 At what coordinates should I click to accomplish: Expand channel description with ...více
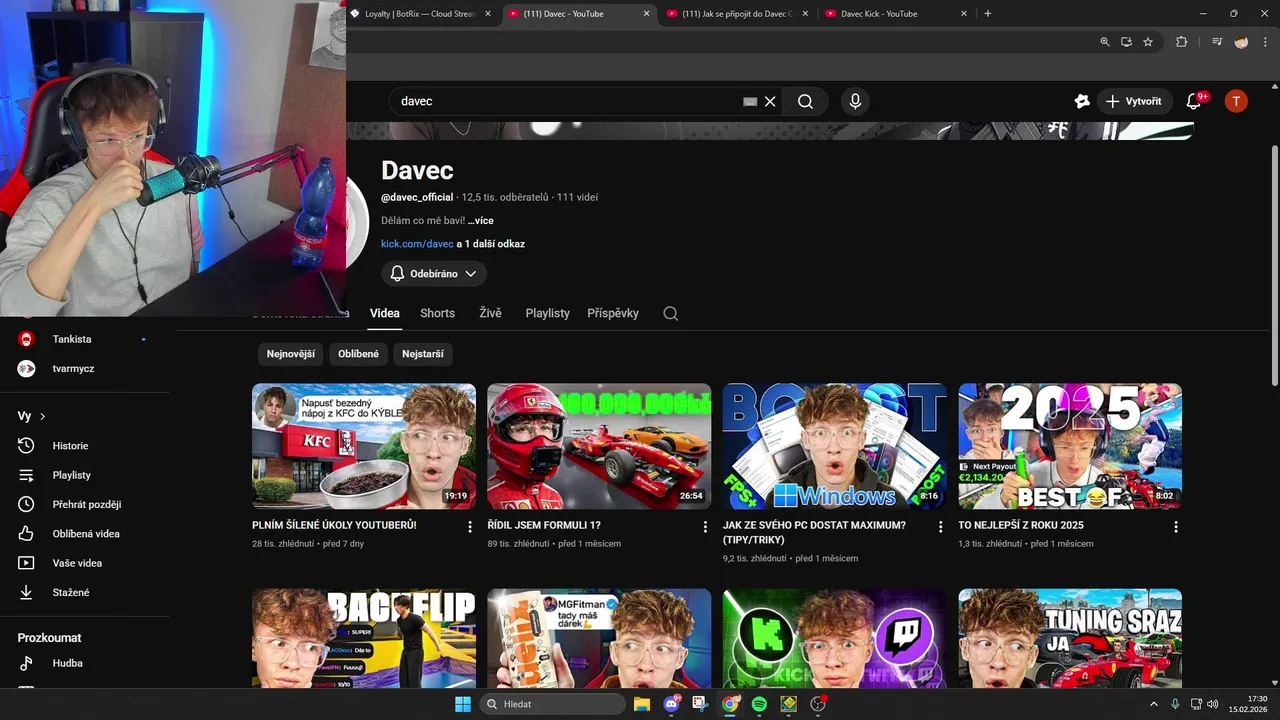tap(480, 220)
